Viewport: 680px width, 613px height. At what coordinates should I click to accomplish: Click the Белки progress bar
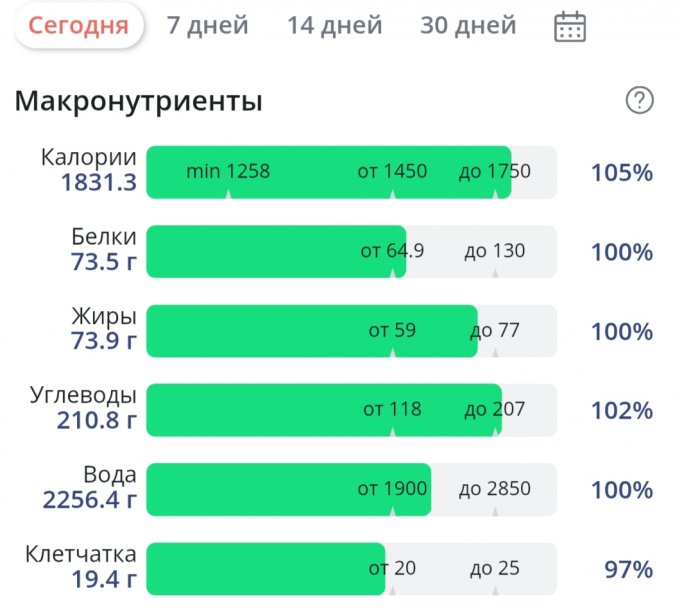[350, 251]
